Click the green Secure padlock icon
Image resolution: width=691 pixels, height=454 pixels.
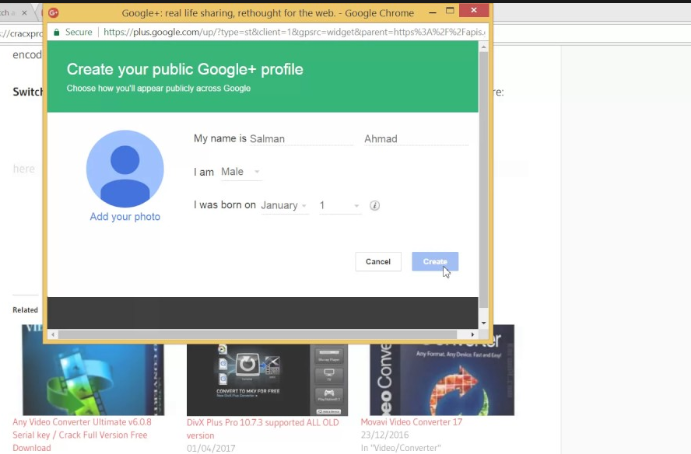pos(58,32)
